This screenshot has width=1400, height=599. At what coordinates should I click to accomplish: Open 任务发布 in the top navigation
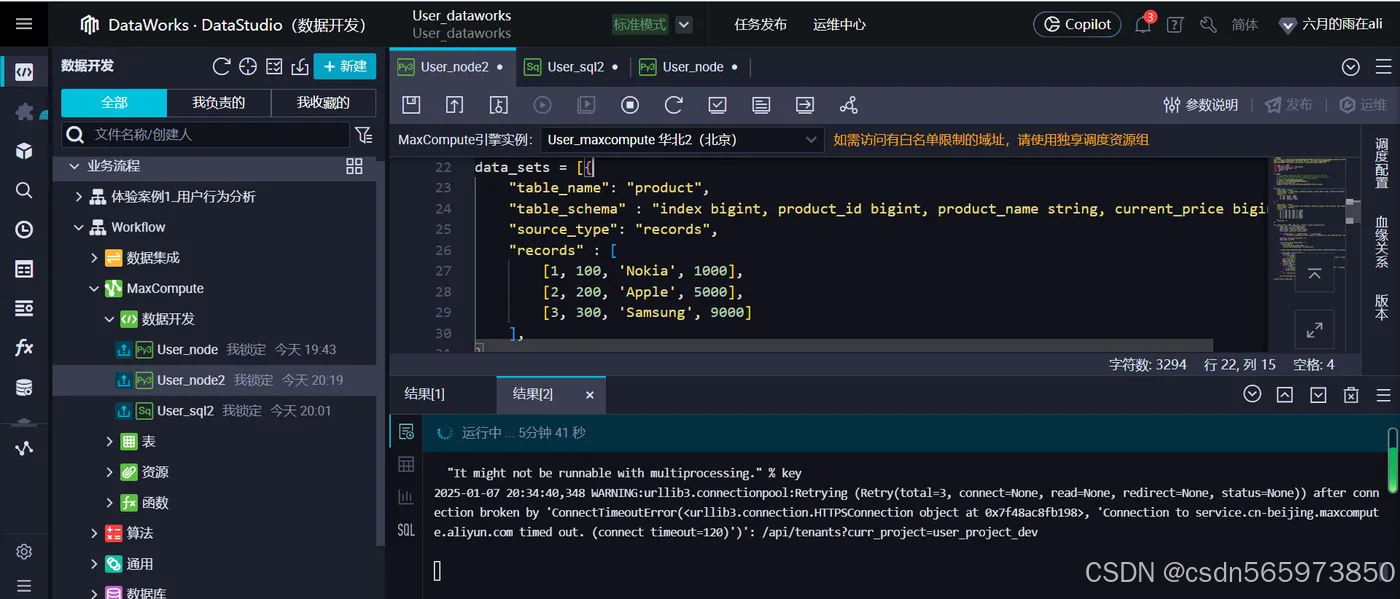760,24
